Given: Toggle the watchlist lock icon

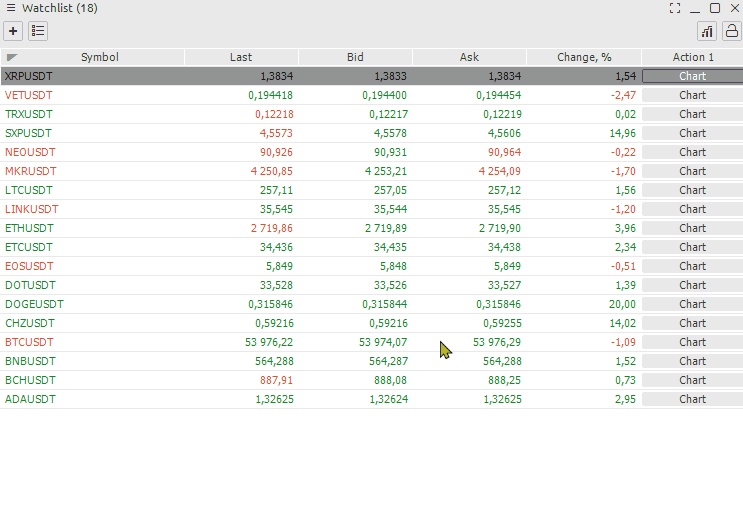Looking at the screenshot, I should (731, 31).
